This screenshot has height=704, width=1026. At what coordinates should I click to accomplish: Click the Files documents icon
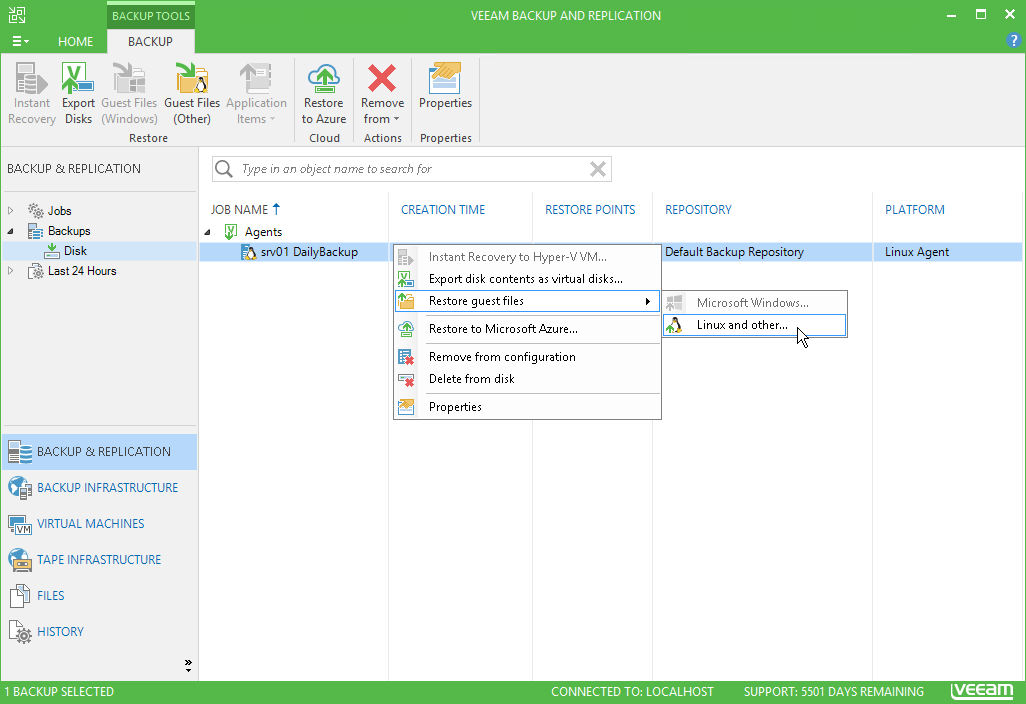pos(20,595)
